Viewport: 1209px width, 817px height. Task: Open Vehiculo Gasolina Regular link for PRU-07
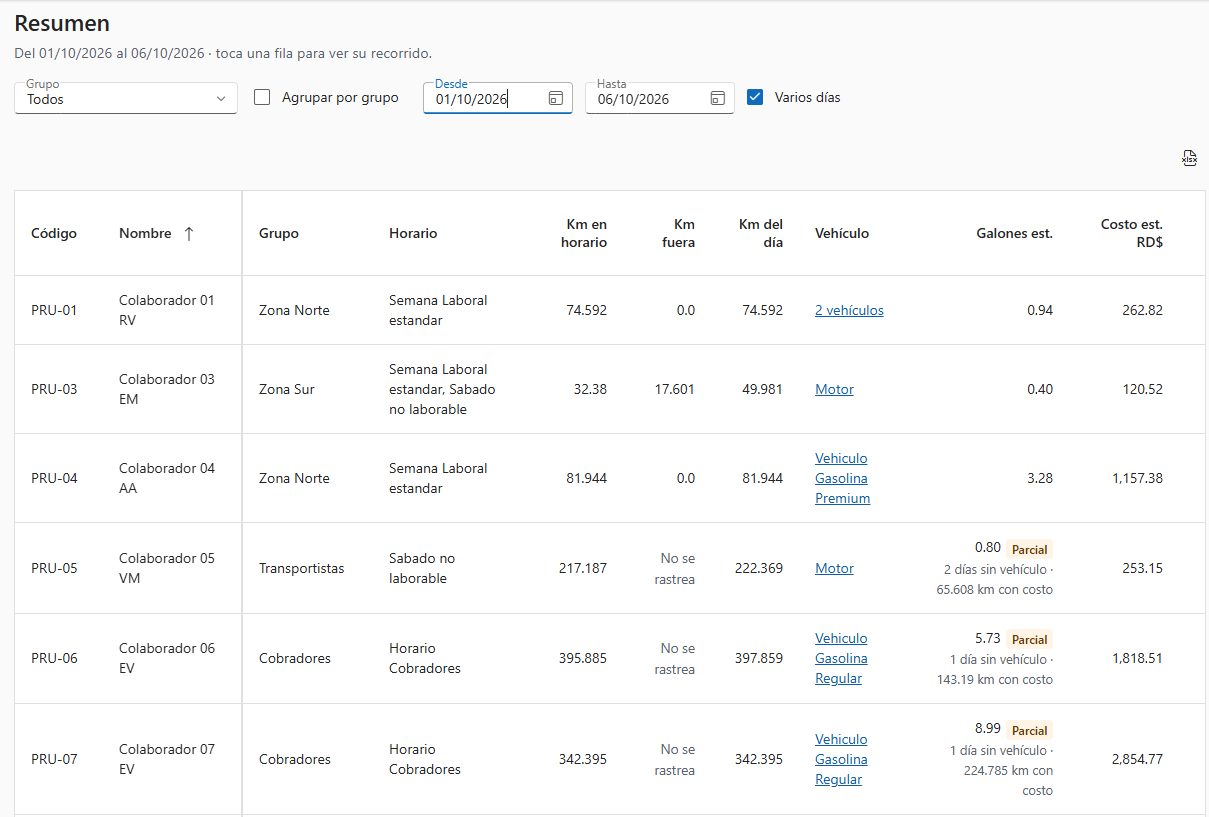[x=841, y=759]
